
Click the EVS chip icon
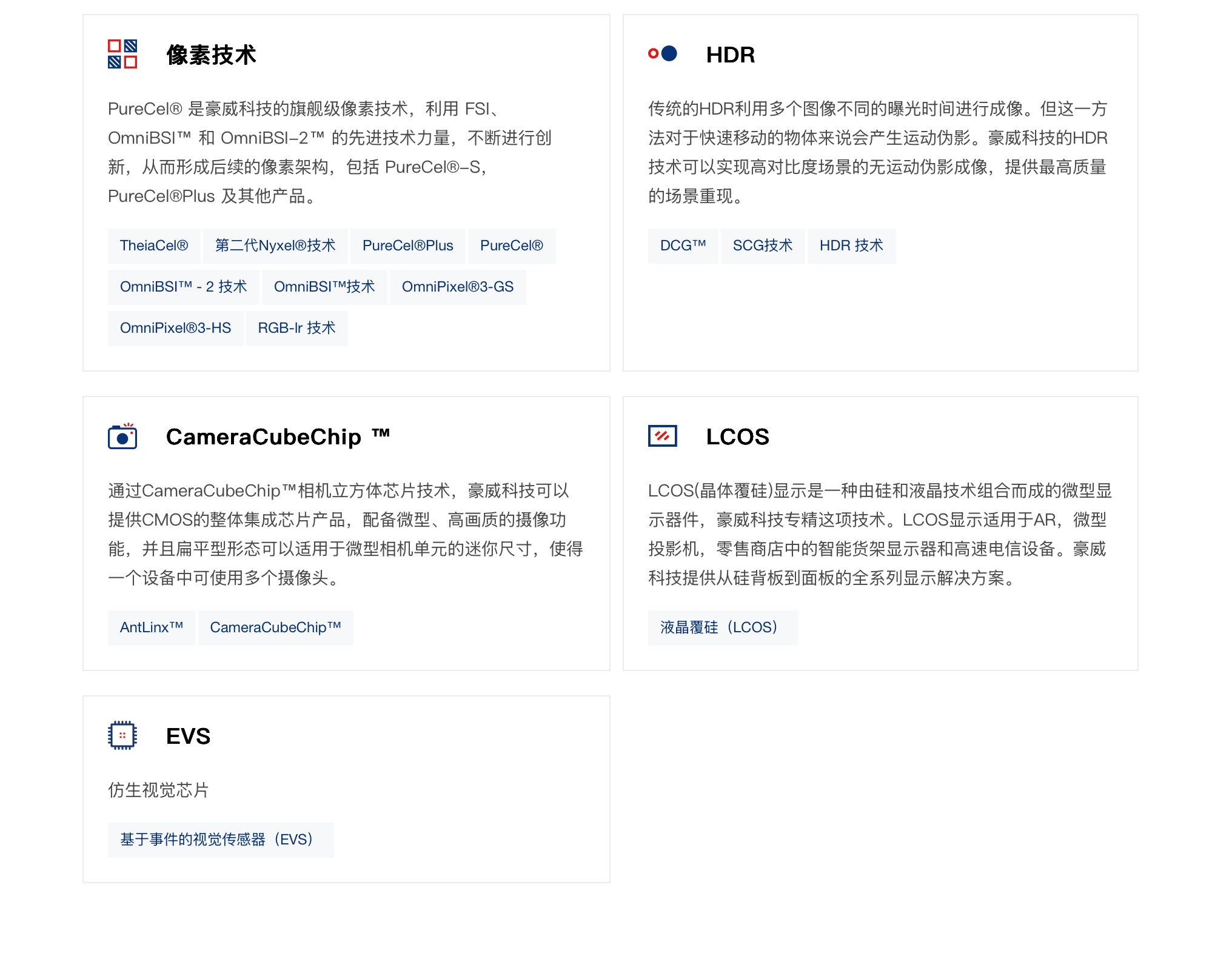122,735
